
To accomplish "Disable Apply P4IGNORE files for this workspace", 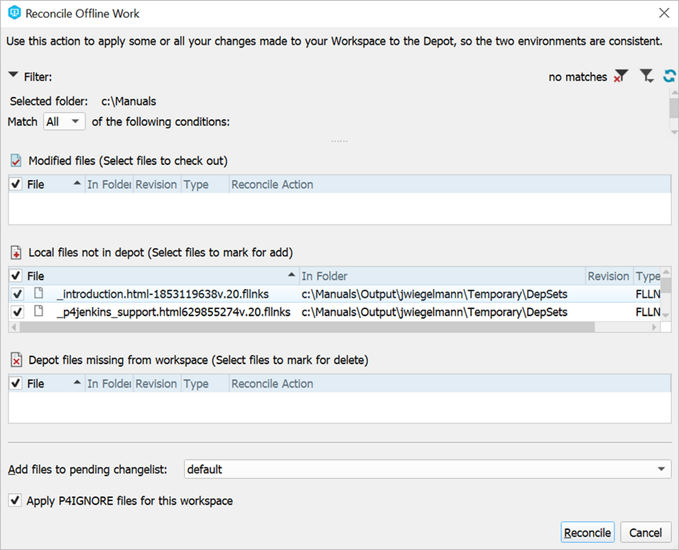I will tap(15, 500).
